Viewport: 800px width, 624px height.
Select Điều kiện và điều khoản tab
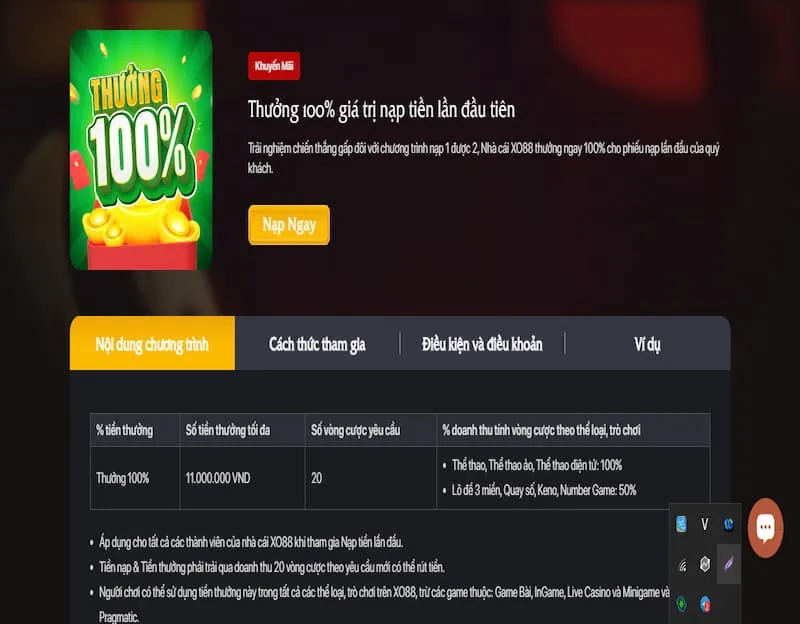point(482,344)
